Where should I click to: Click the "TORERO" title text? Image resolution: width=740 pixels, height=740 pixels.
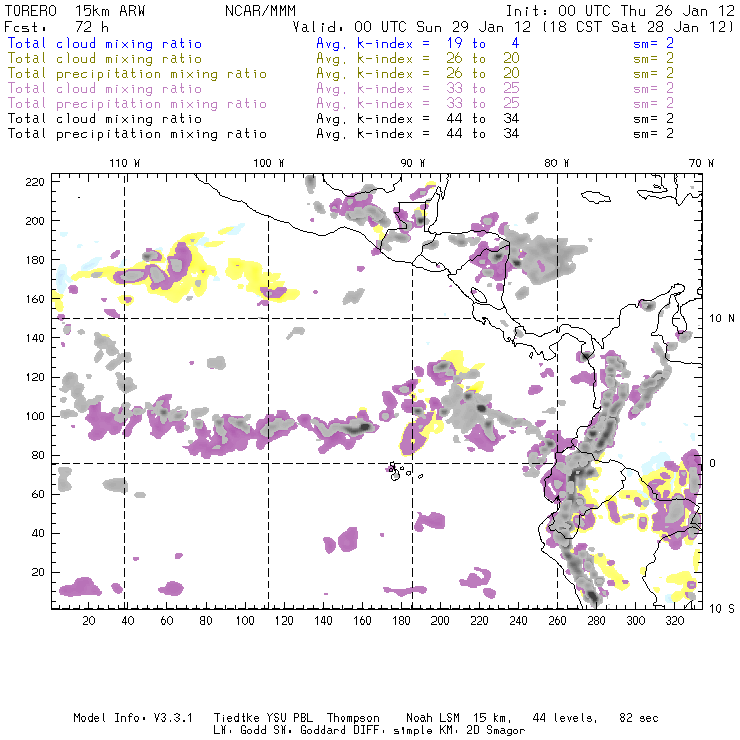click(31, 11)
